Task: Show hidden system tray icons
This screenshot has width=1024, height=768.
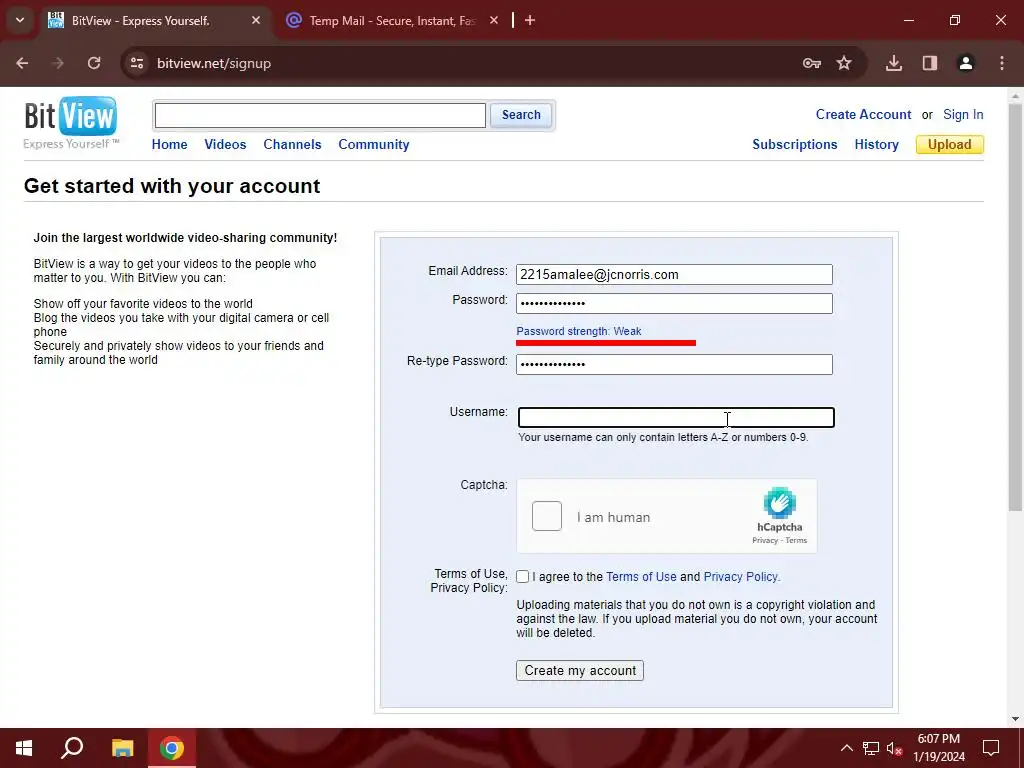Action: (846, 748)
